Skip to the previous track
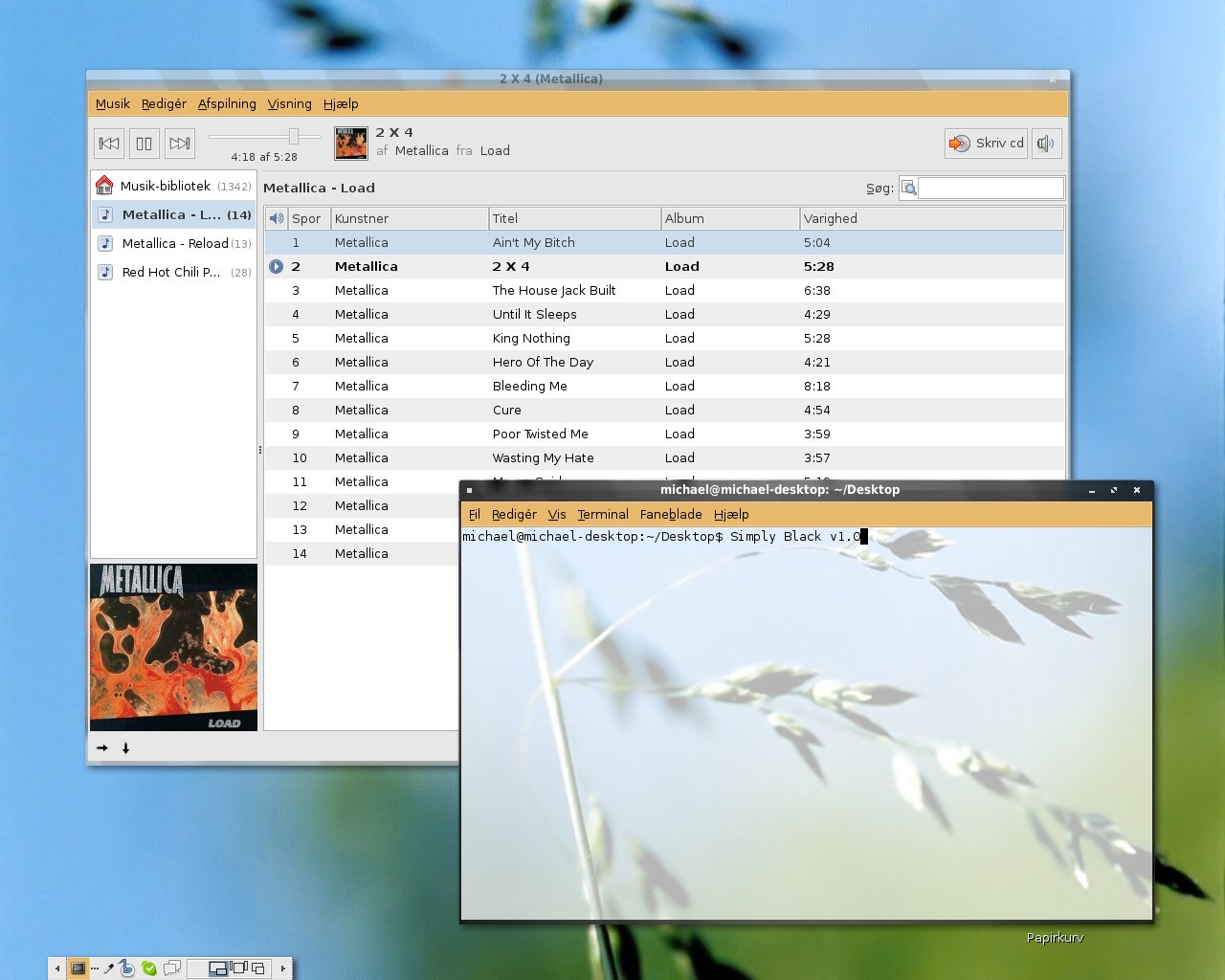Screen dimensions: 1225x980 (109, 144)
